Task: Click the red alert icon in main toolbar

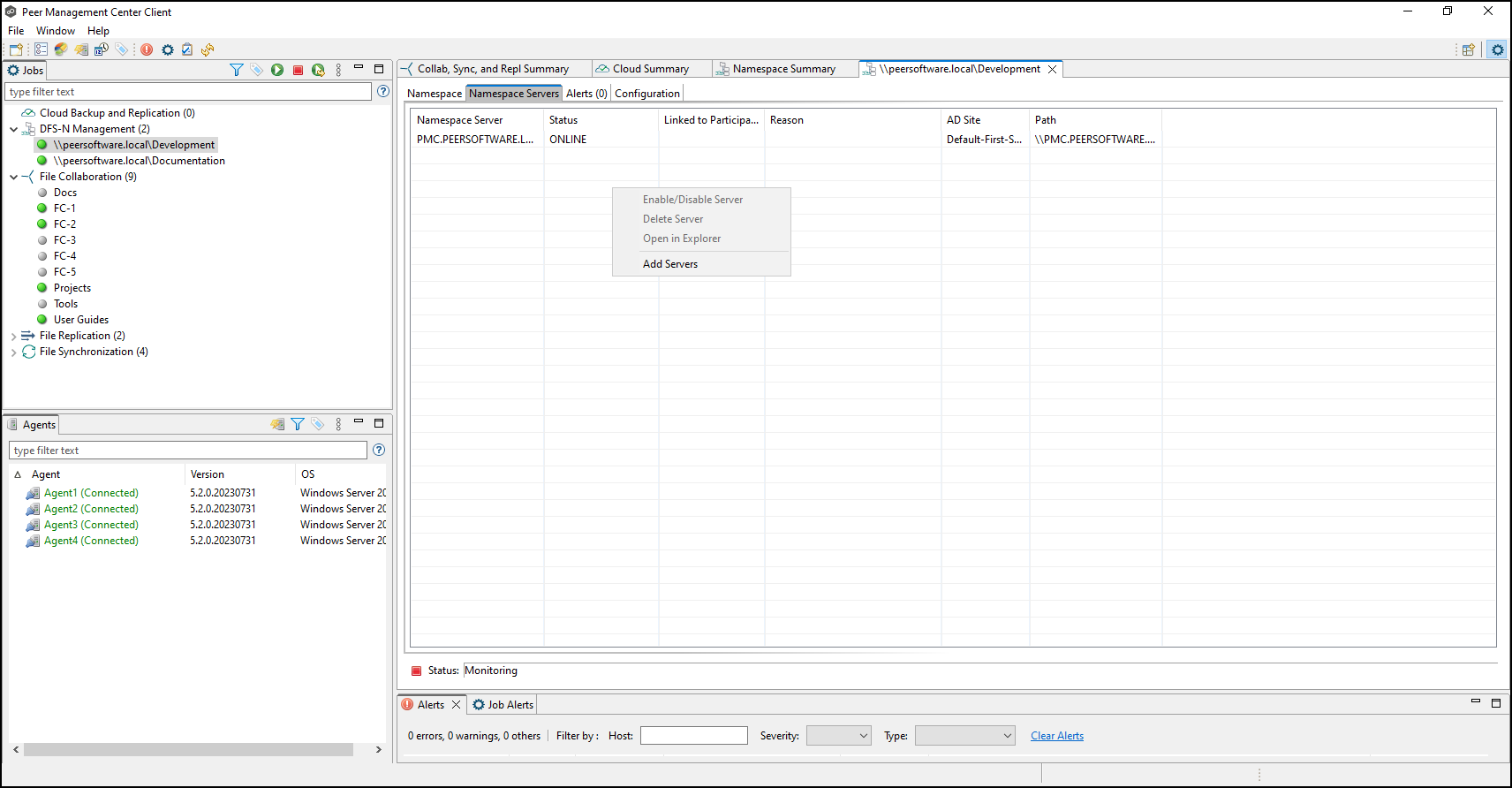Action: pos(147,49)
